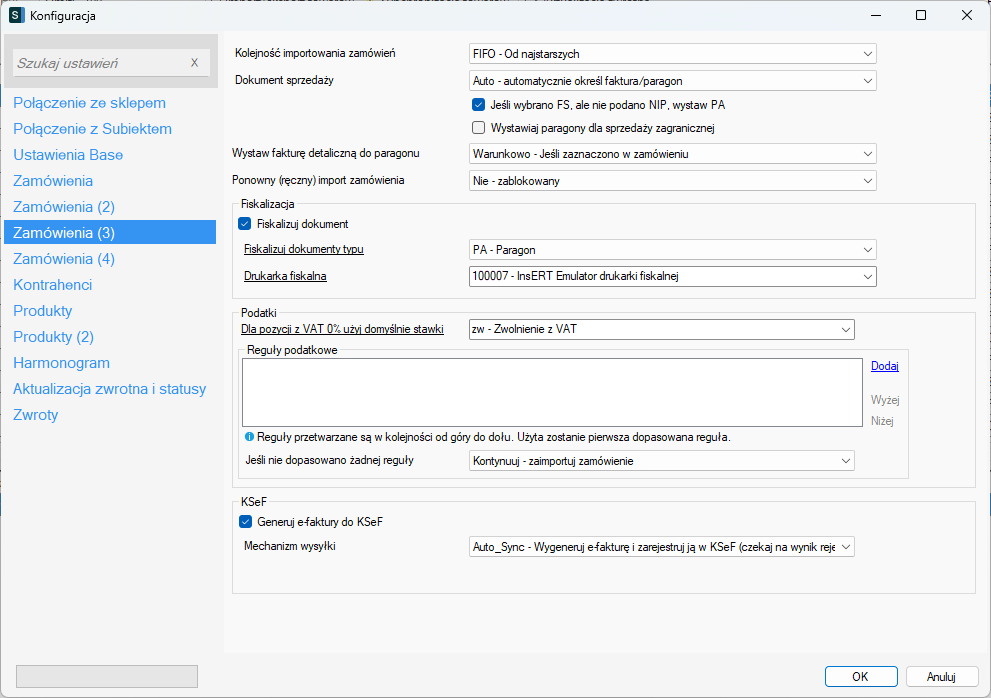The width and height of the screenshot is (991, 698).
Task: Open 'Drukarka fiskalna' printer dropdown
Action: (672, 276)
